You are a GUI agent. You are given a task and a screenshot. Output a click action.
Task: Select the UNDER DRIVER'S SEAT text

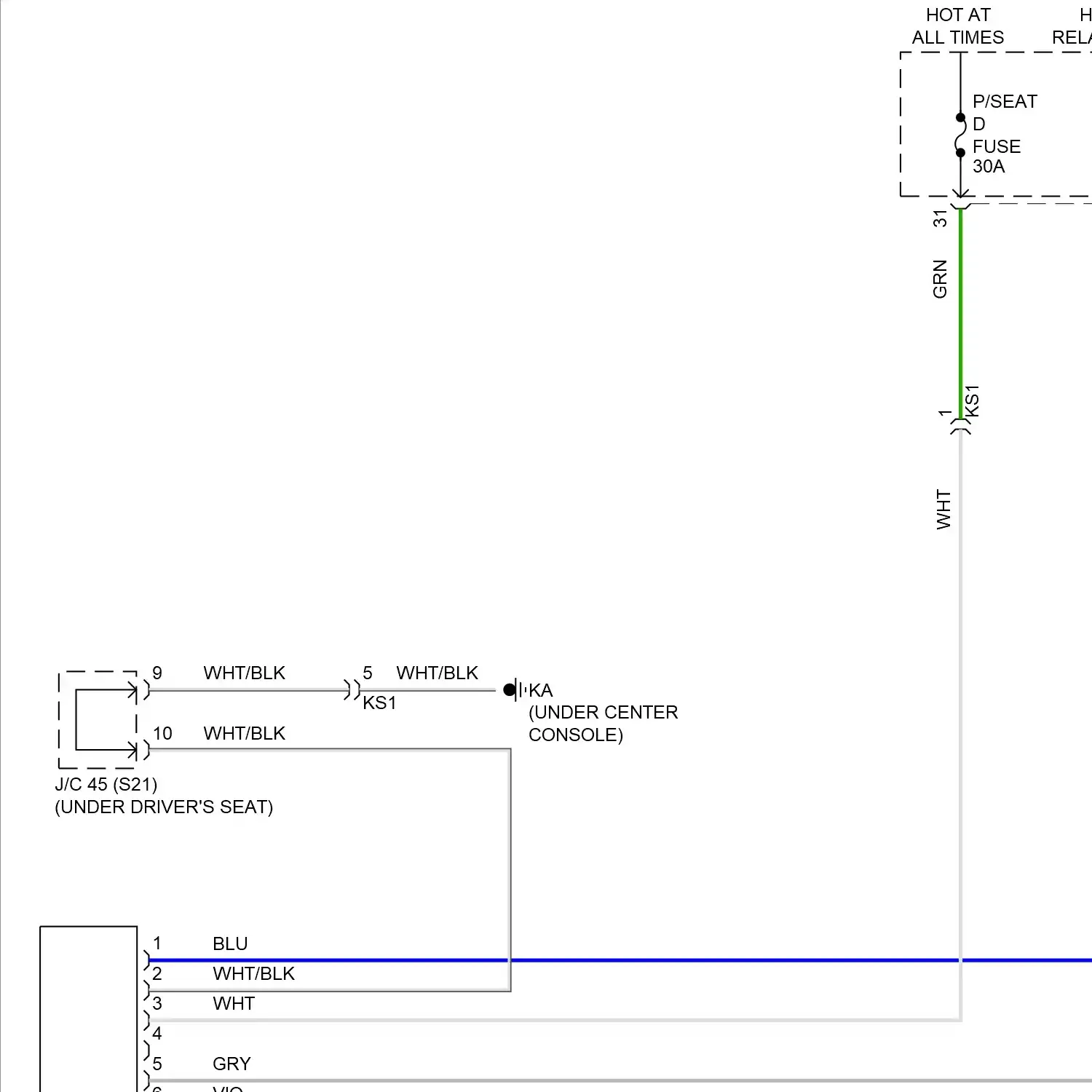pos(164,807)
